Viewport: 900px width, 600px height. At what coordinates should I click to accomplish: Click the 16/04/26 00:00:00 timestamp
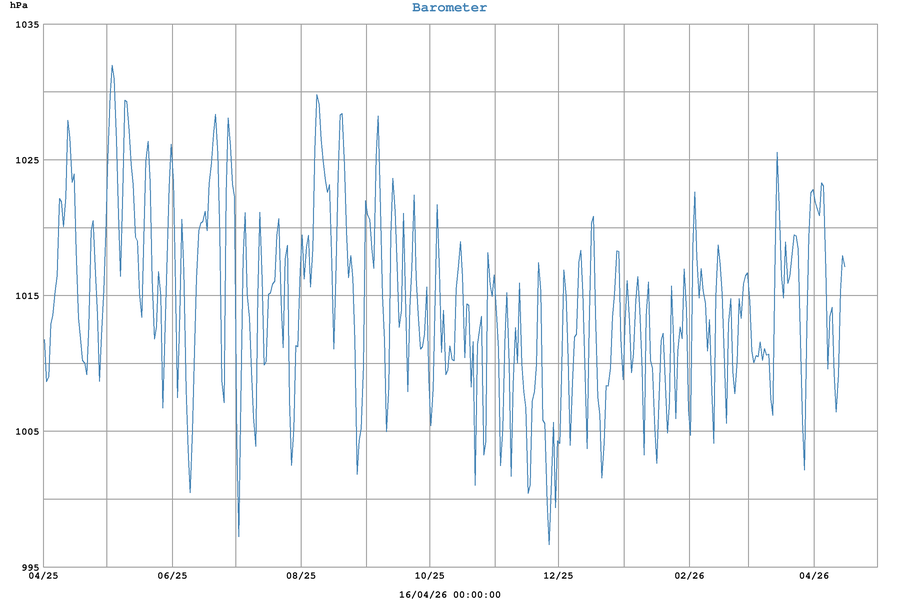click(449, 594)
